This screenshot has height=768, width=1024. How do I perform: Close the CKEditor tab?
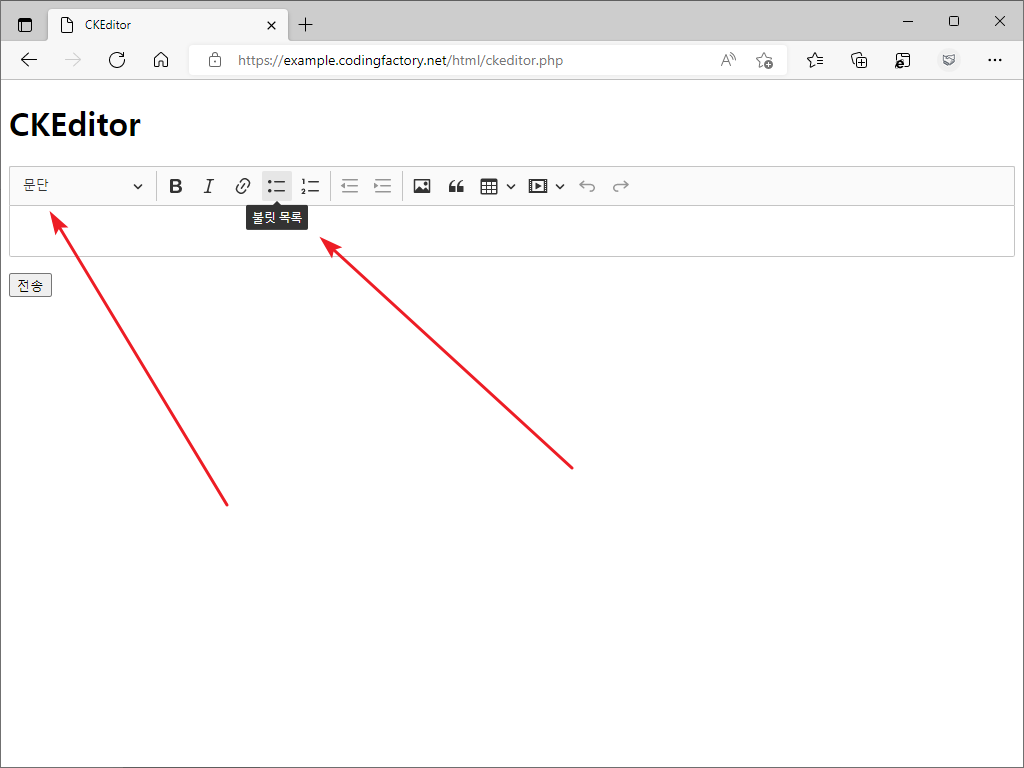point(272,25)
